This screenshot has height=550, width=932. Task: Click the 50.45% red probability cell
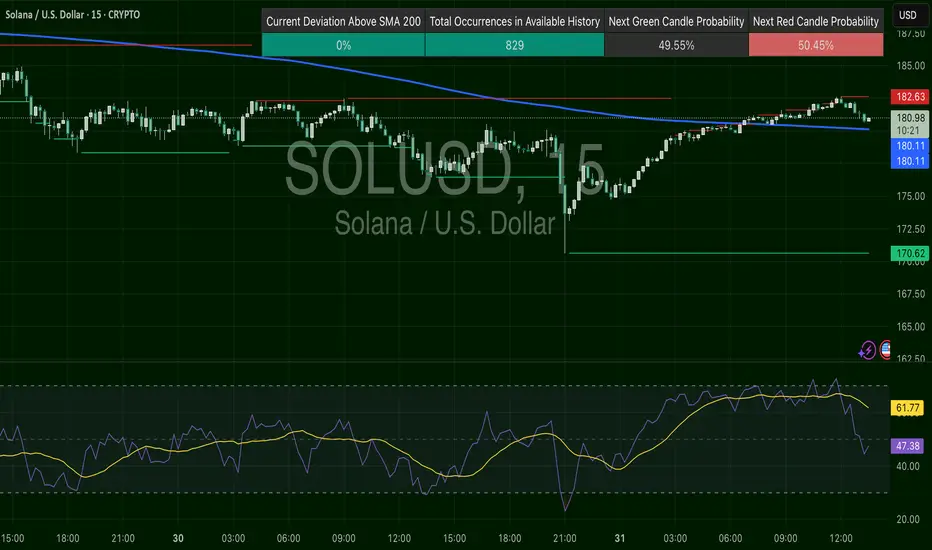816,45
